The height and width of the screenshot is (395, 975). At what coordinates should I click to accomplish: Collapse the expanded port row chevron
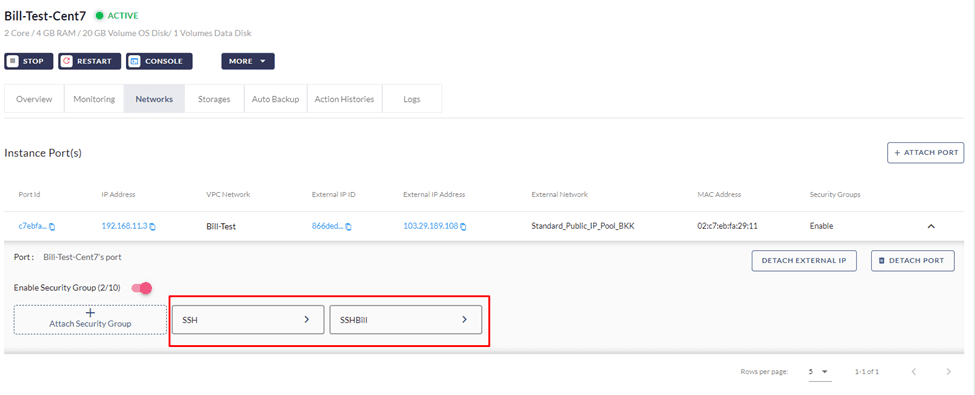point(931,226)
